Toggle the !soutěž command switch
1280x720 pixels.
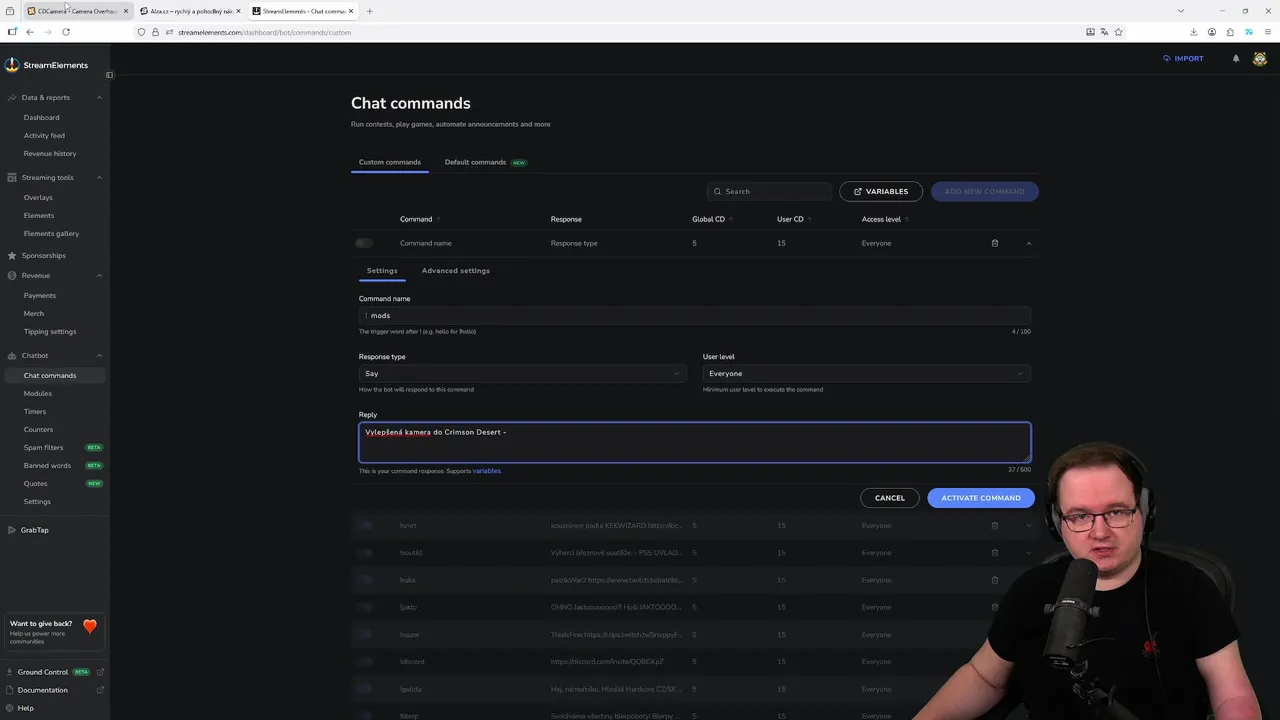364,552
